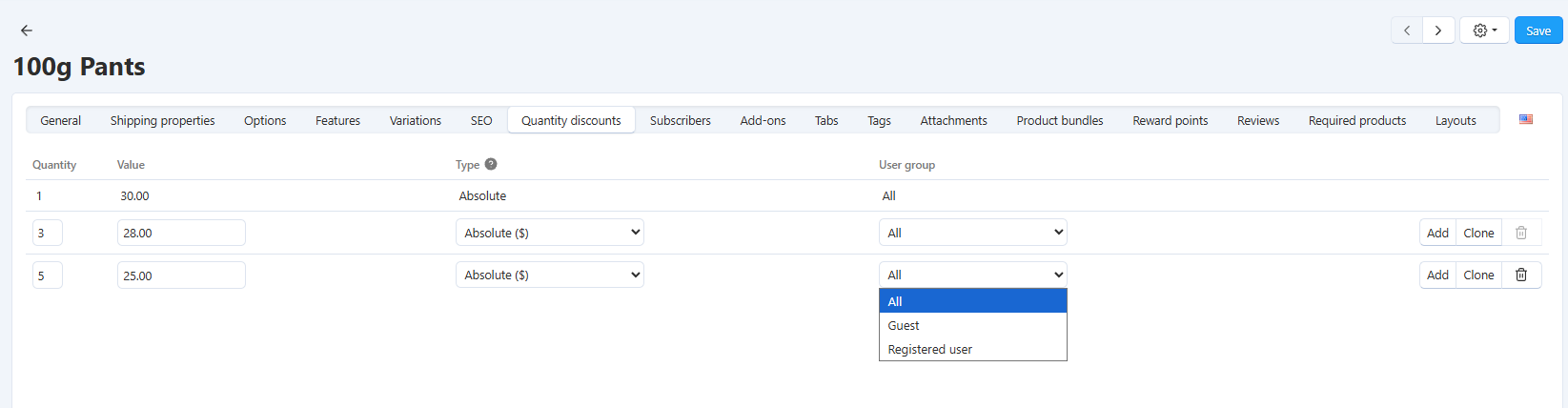The height and width of the screenshot is (408, 1568).
Task: Delete the quantity 5 discount row
Action: point(1521,275)
